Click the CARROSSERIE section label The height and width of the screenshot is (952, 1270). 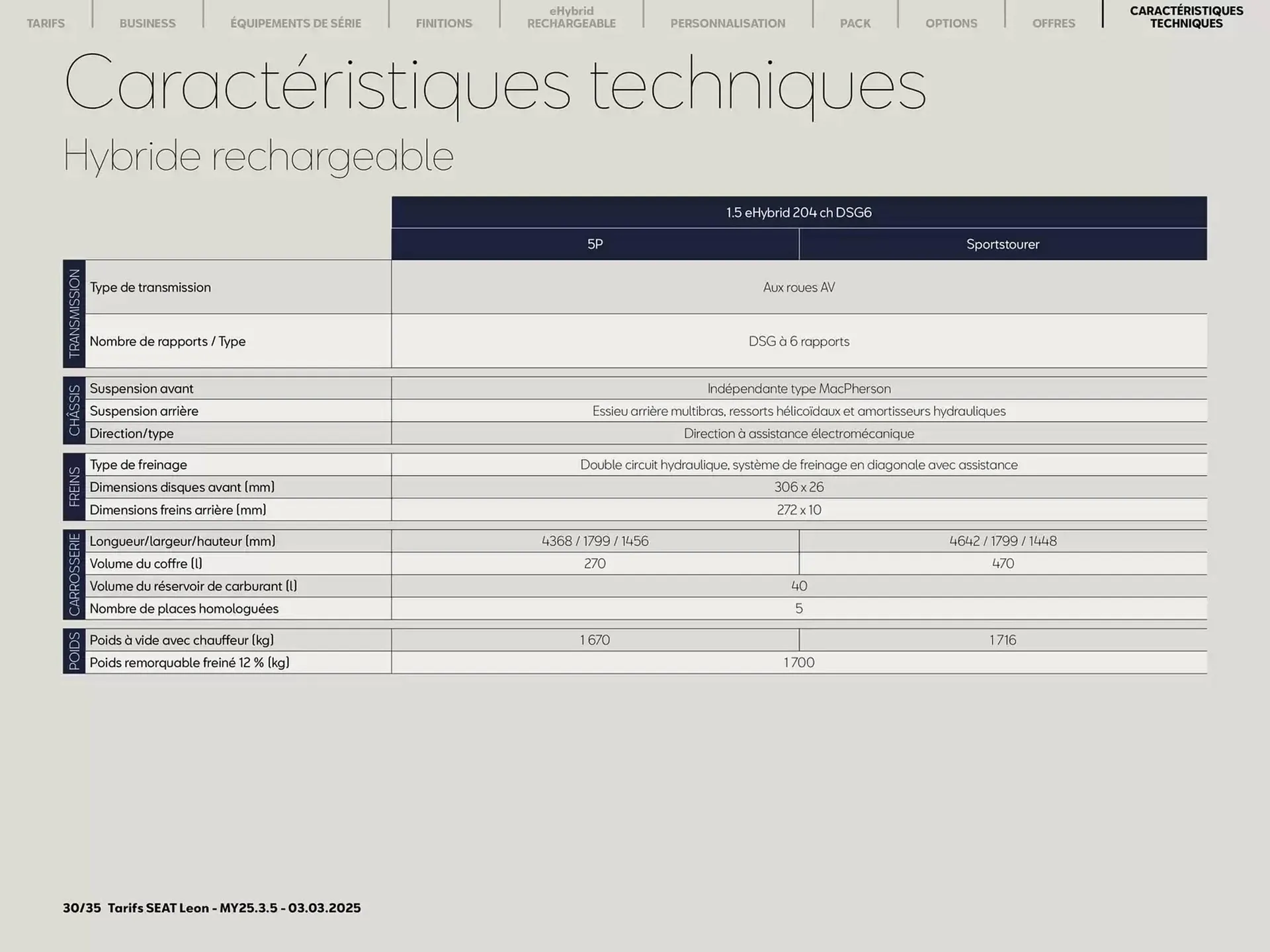click(75, 574)
